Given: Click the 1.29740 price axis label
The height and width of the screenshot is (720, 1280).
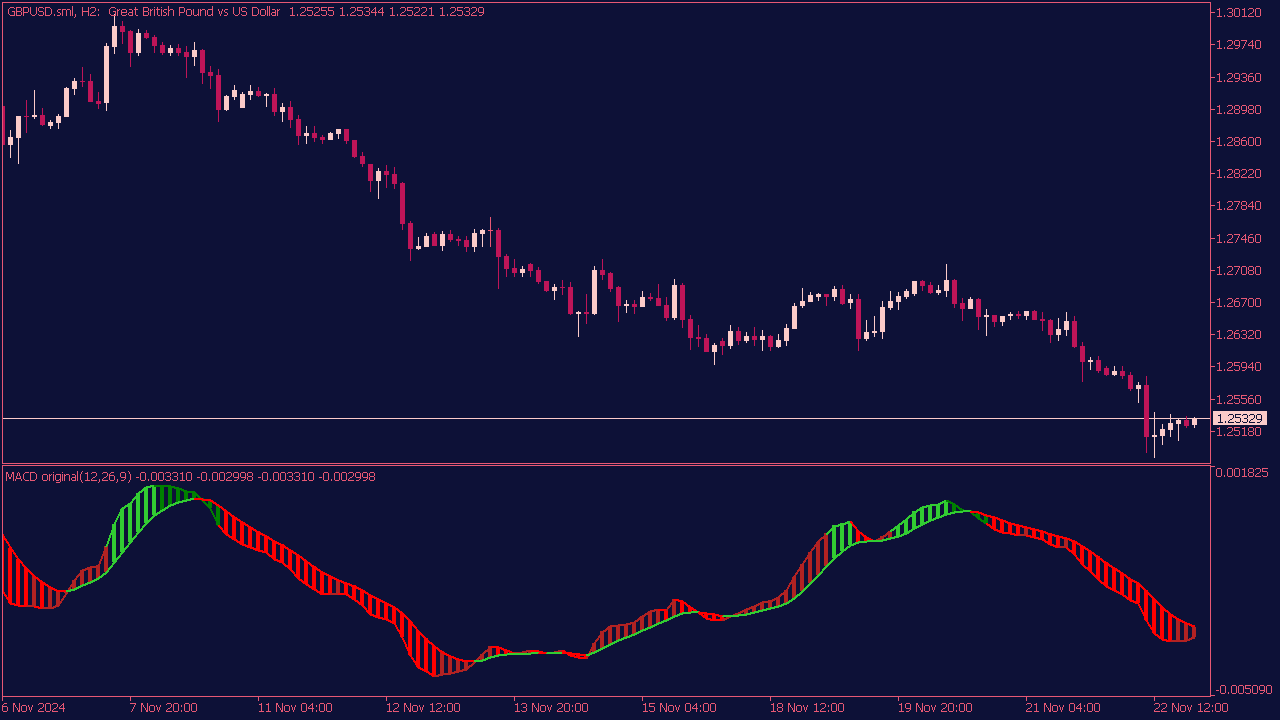Looking at the screenshot, I should (x=1240, y=45).
